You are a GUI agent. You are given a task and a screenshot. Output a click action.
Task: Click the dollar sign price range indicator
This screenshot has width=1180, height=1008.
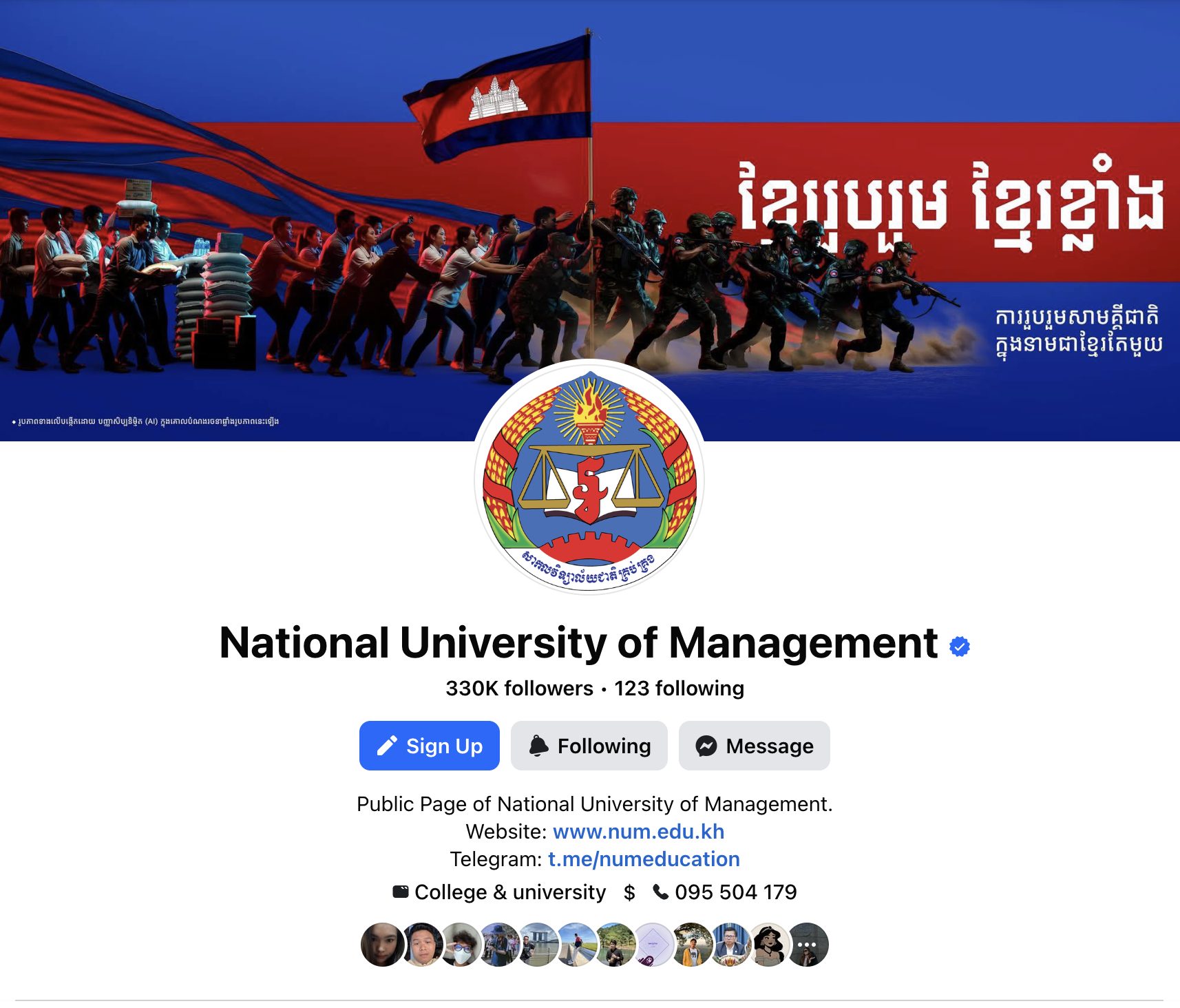click(x=629, y=892)
